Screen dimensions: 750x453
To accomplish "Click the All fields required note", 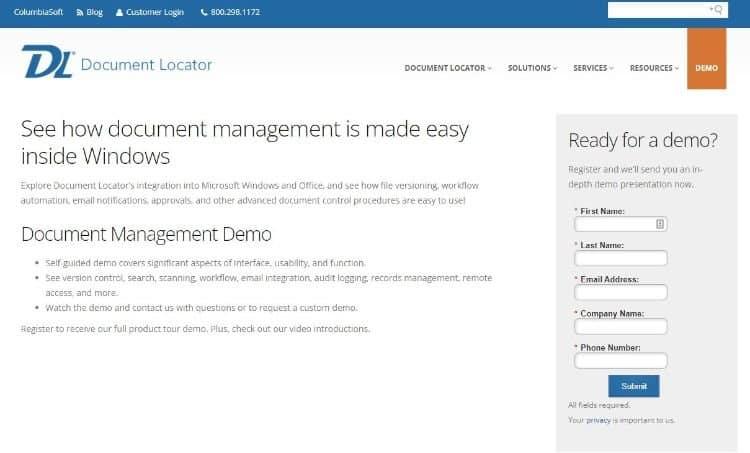I will [x=599, y=405].
